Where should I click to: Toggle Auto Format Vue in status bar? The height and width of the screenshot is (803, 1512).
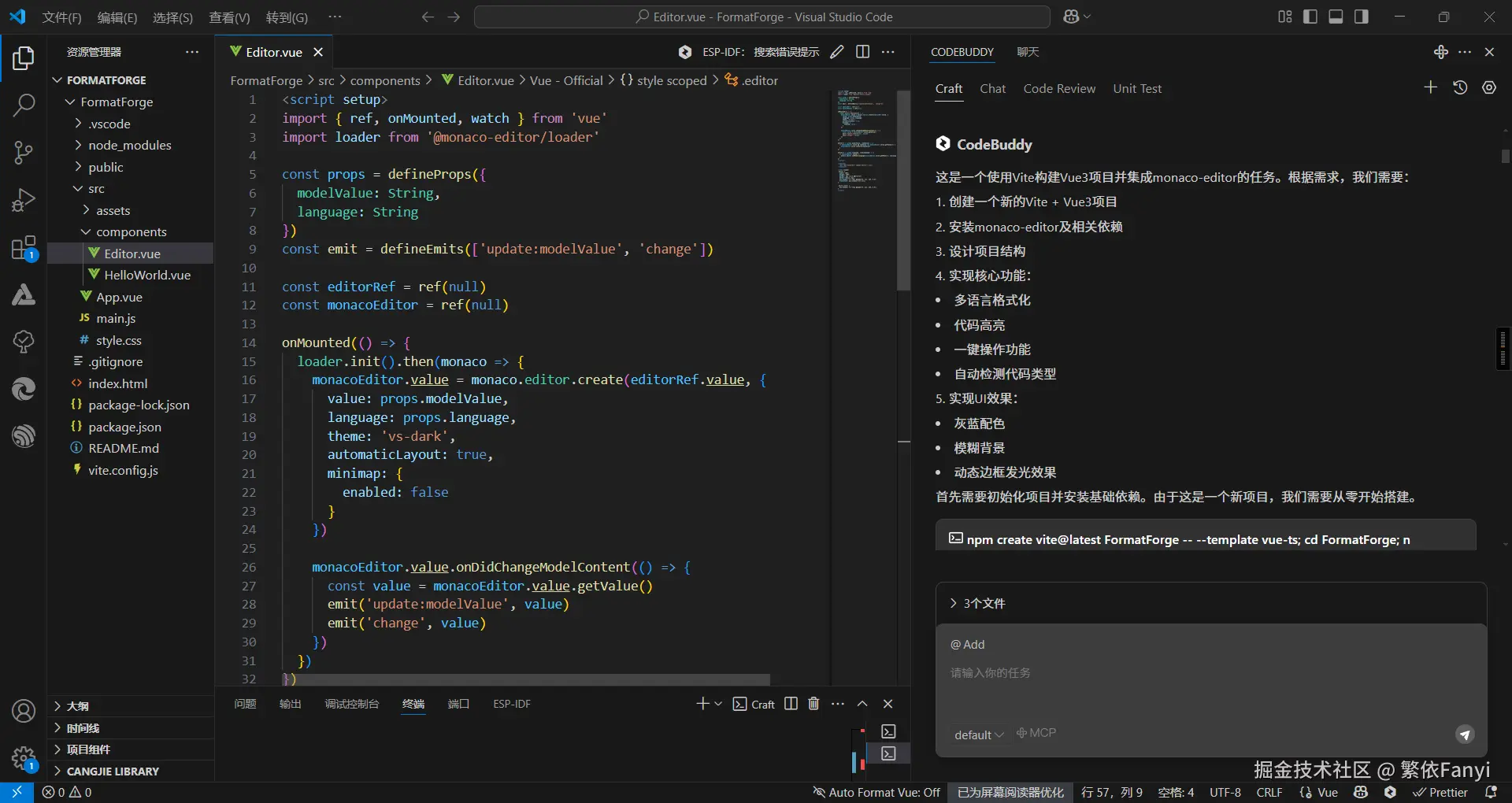pos(876,792)
